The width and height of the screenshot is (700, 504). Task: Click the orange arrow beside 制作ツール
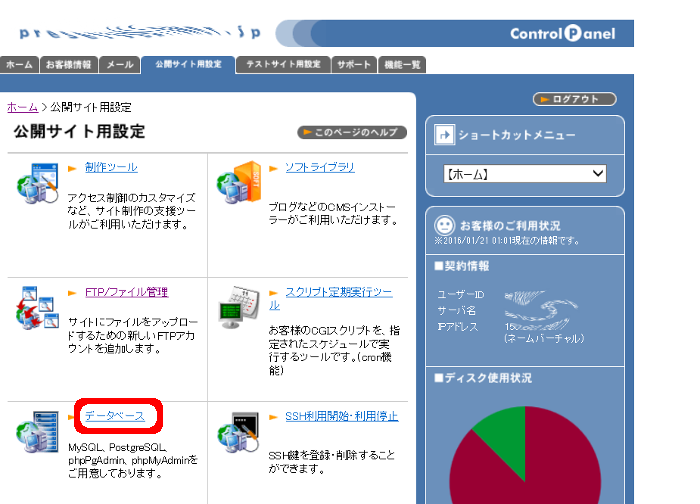(72, 169)
